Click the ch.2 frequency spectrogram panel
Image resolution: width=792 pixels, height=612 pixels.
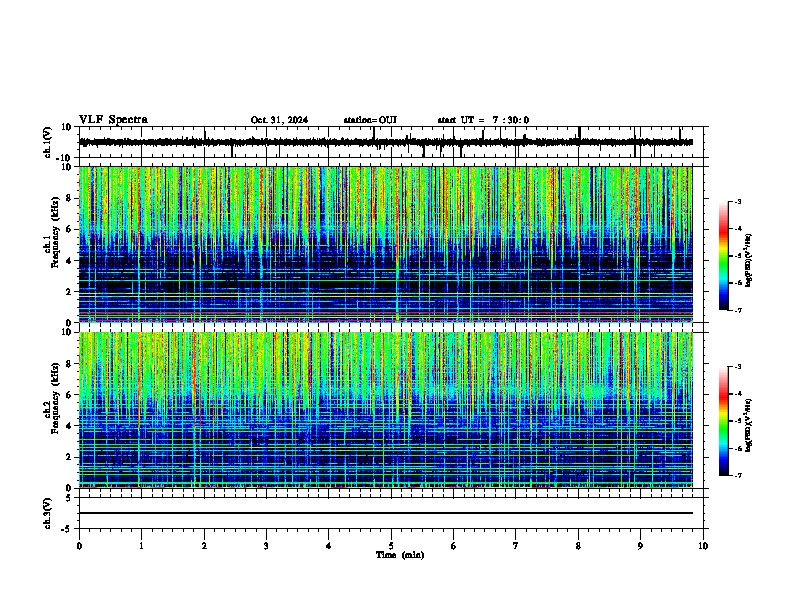click(386, 410)
